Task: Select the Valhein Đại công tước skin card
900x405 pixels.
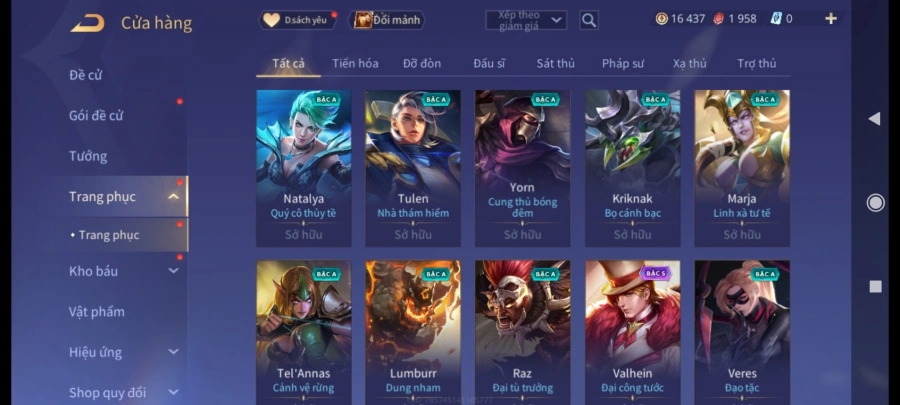Action: click(x=633, y=333)
